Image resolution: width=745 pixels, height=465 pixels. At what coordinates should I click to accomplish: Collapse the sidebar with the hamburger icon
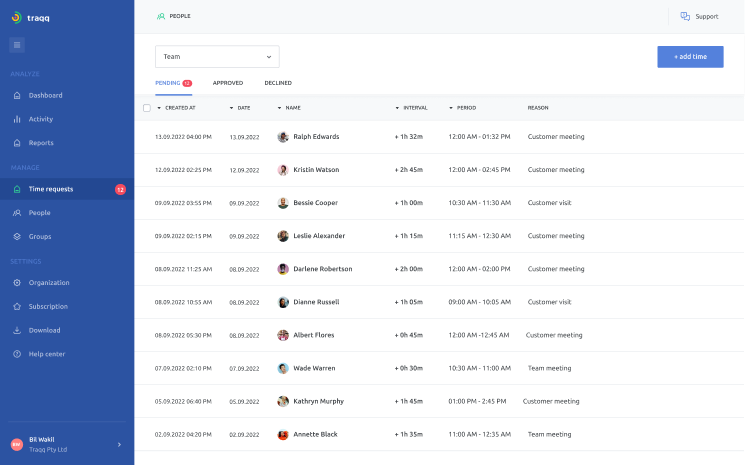[17, 44]
